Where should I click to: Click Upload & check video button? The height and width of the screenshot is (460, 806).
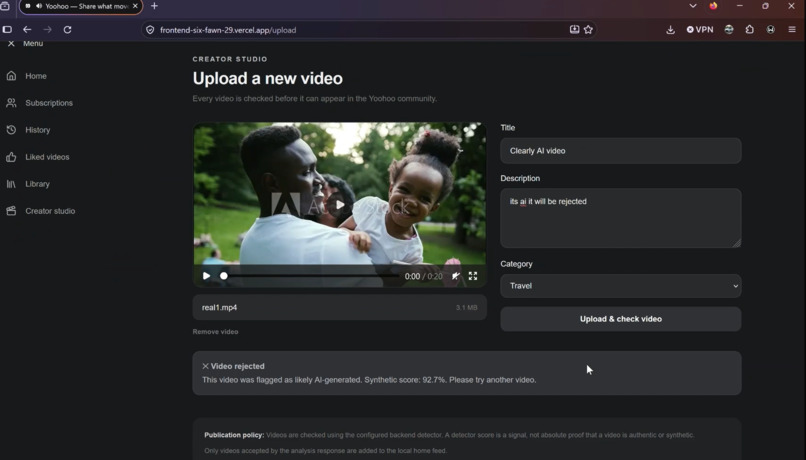(x=620, y=319)
